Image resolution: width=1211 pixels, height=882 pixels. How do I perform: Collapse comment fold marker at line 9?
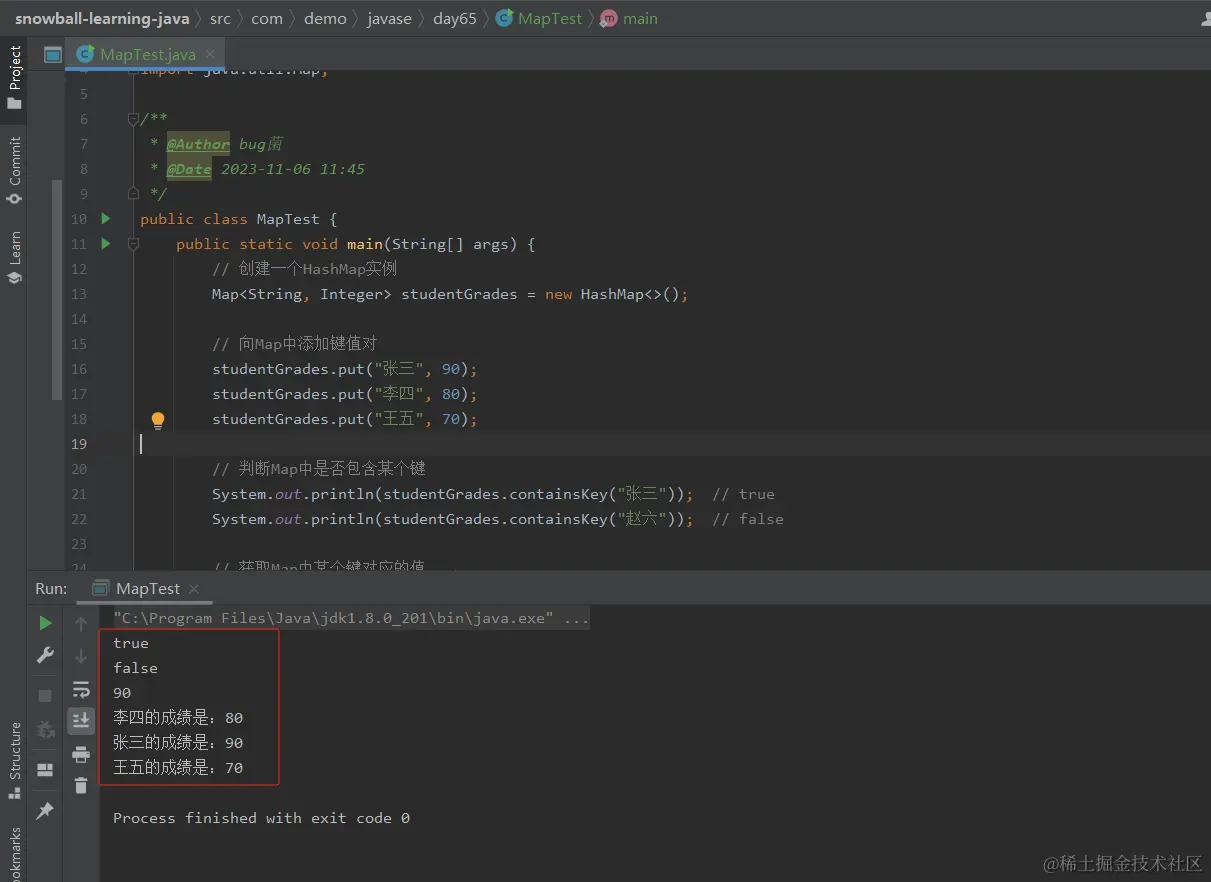click(134, 193)
